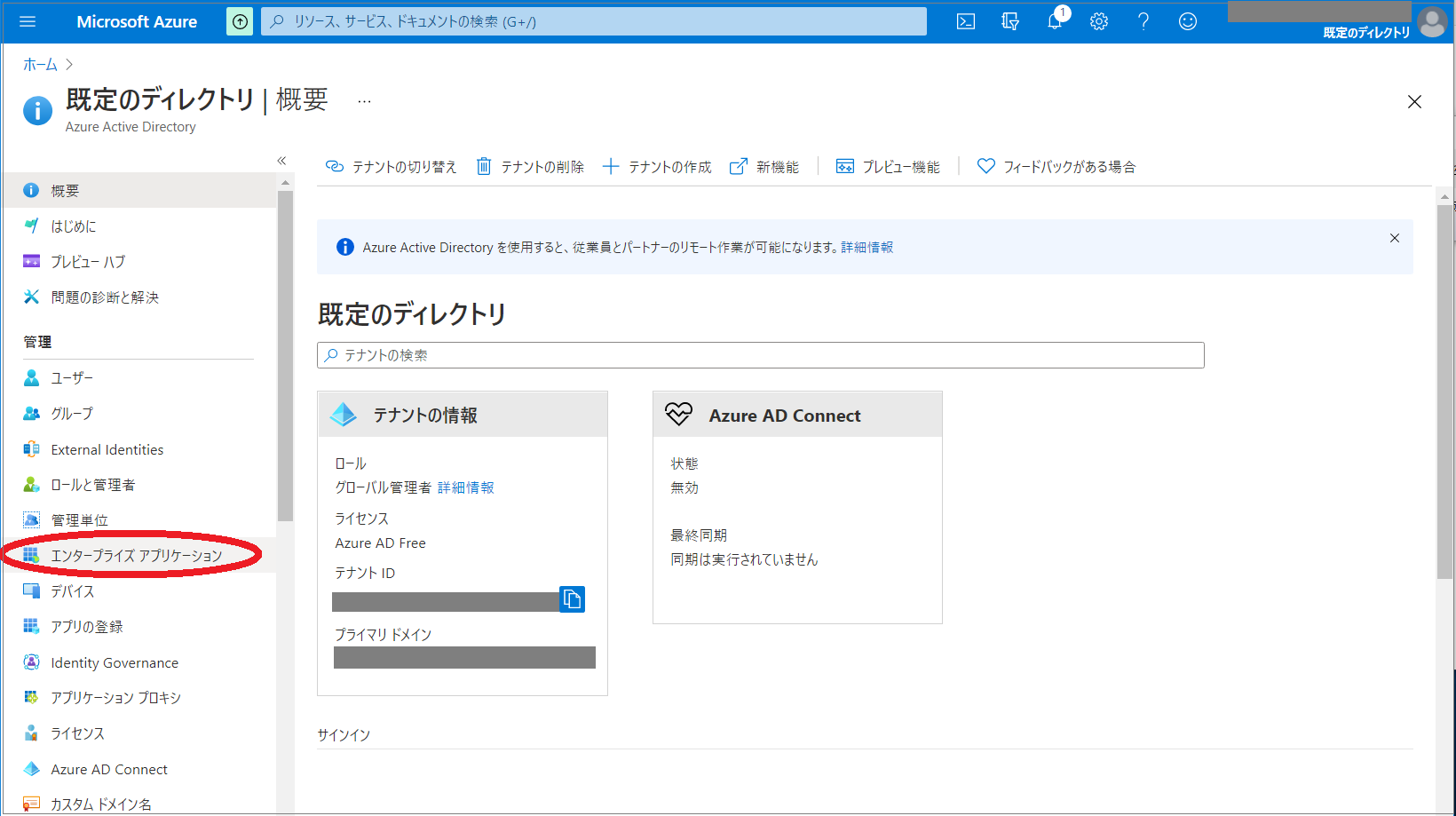Dismiss the Azure AD info banner
This screenshot has height=816, width=1456.
(x=1394, y=238)
